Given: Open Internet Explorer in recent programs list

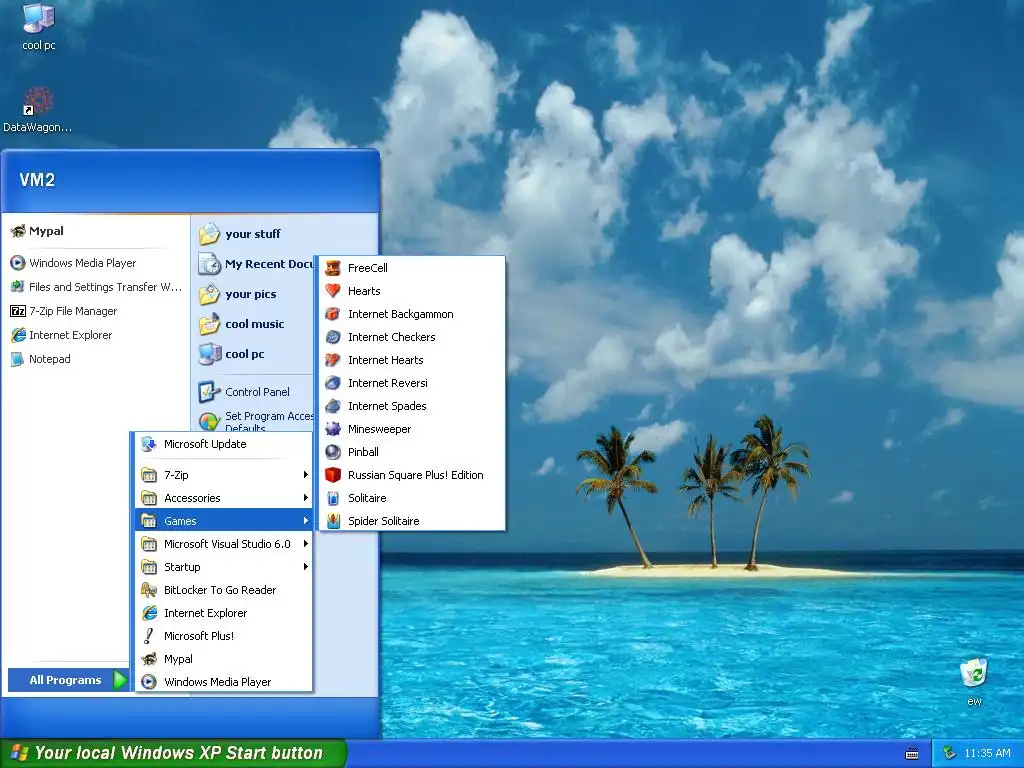Looking at the screenshot, I should (97, 335).
